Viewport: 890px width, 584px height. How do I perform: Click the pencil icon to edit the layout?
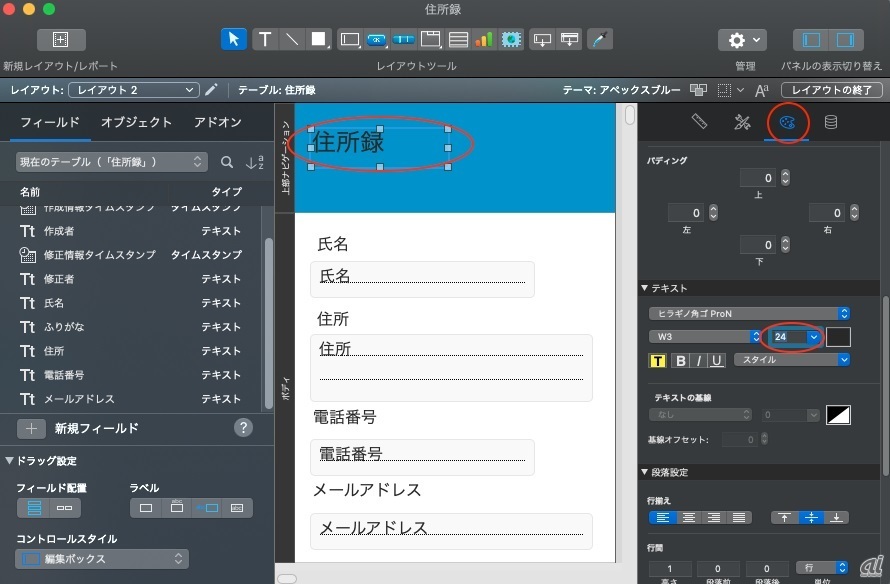(211, 90)
